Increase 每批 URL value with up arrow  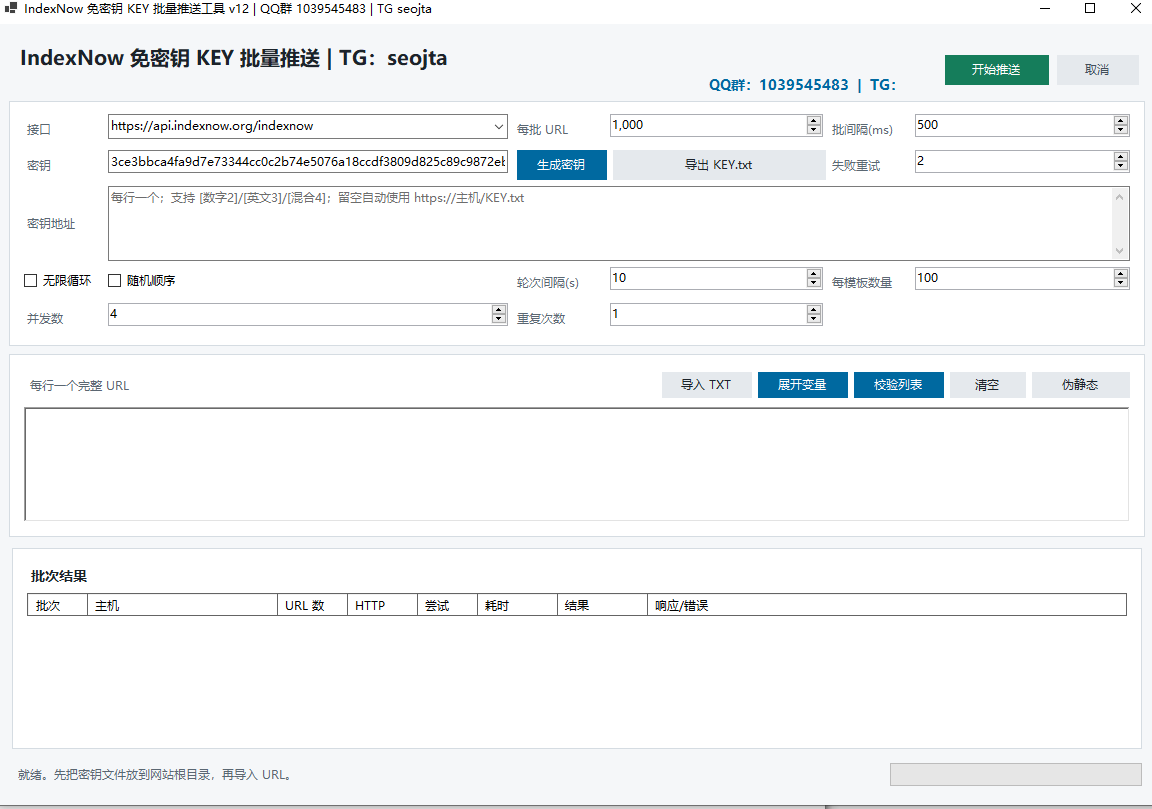[x=813, y=121]
